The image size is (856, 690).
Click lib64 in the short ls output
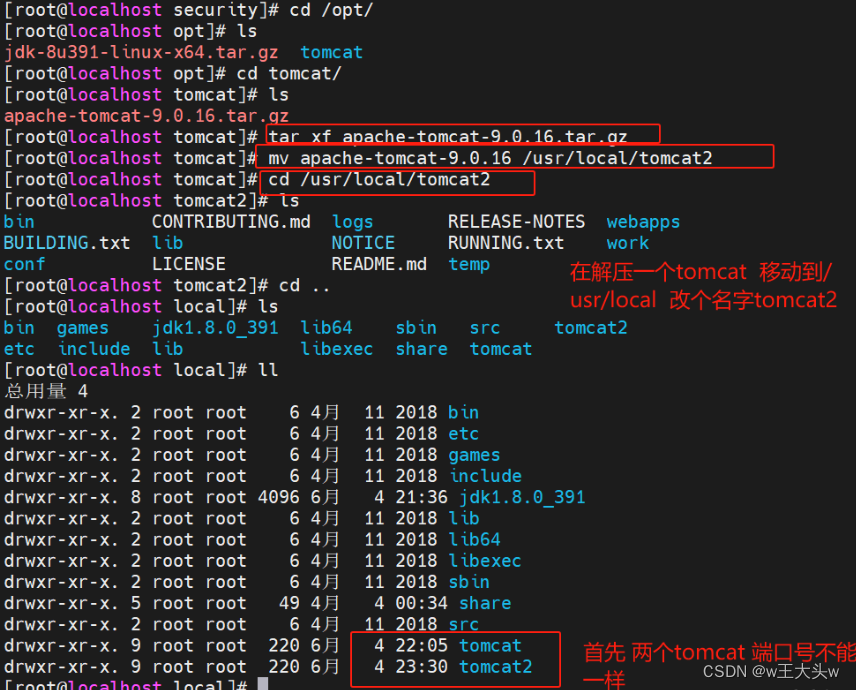pos(326,328)
